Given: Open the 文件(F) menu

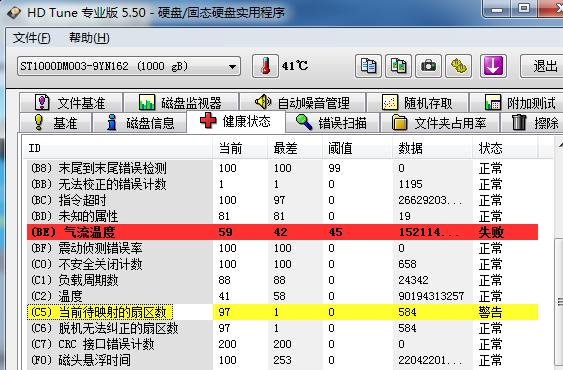Looking at the screenshot, I should 32,38.
